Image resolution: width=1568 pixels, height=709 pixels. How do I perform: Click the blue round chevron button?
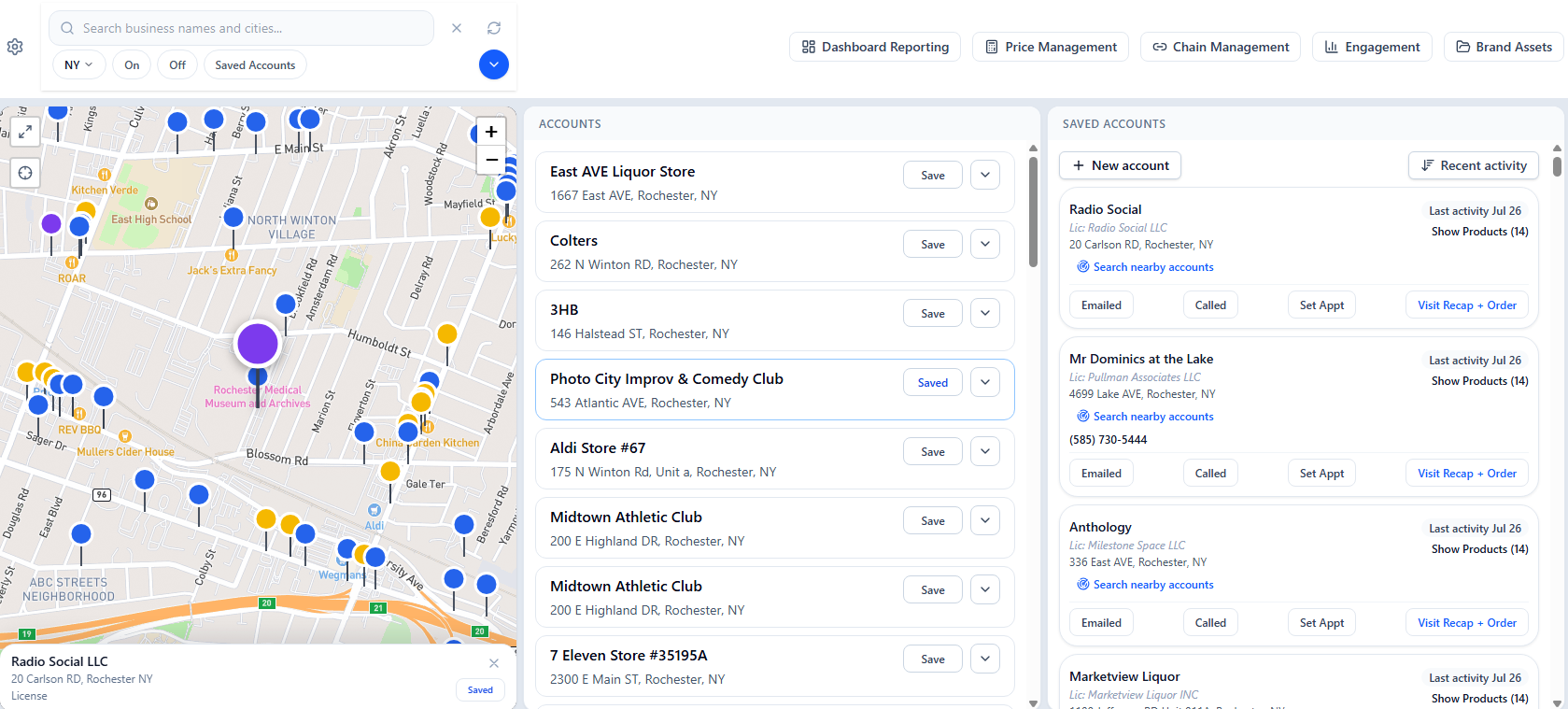[x=494, y=64]
